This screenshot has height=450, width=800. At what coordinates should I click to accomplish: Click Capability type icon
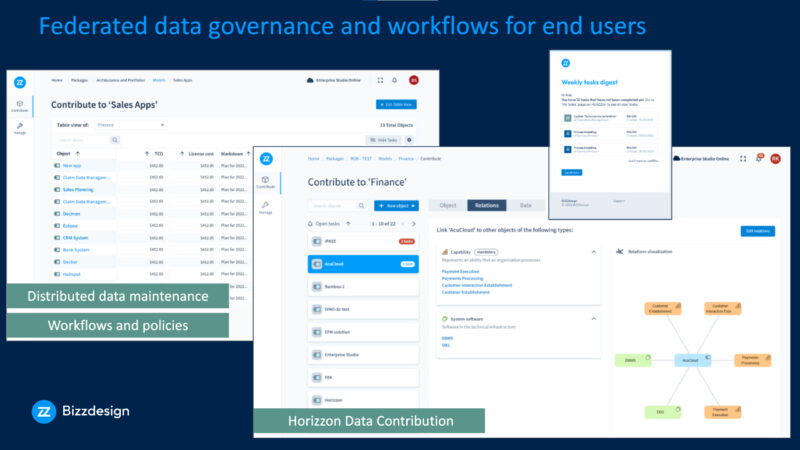pos(445,252)
